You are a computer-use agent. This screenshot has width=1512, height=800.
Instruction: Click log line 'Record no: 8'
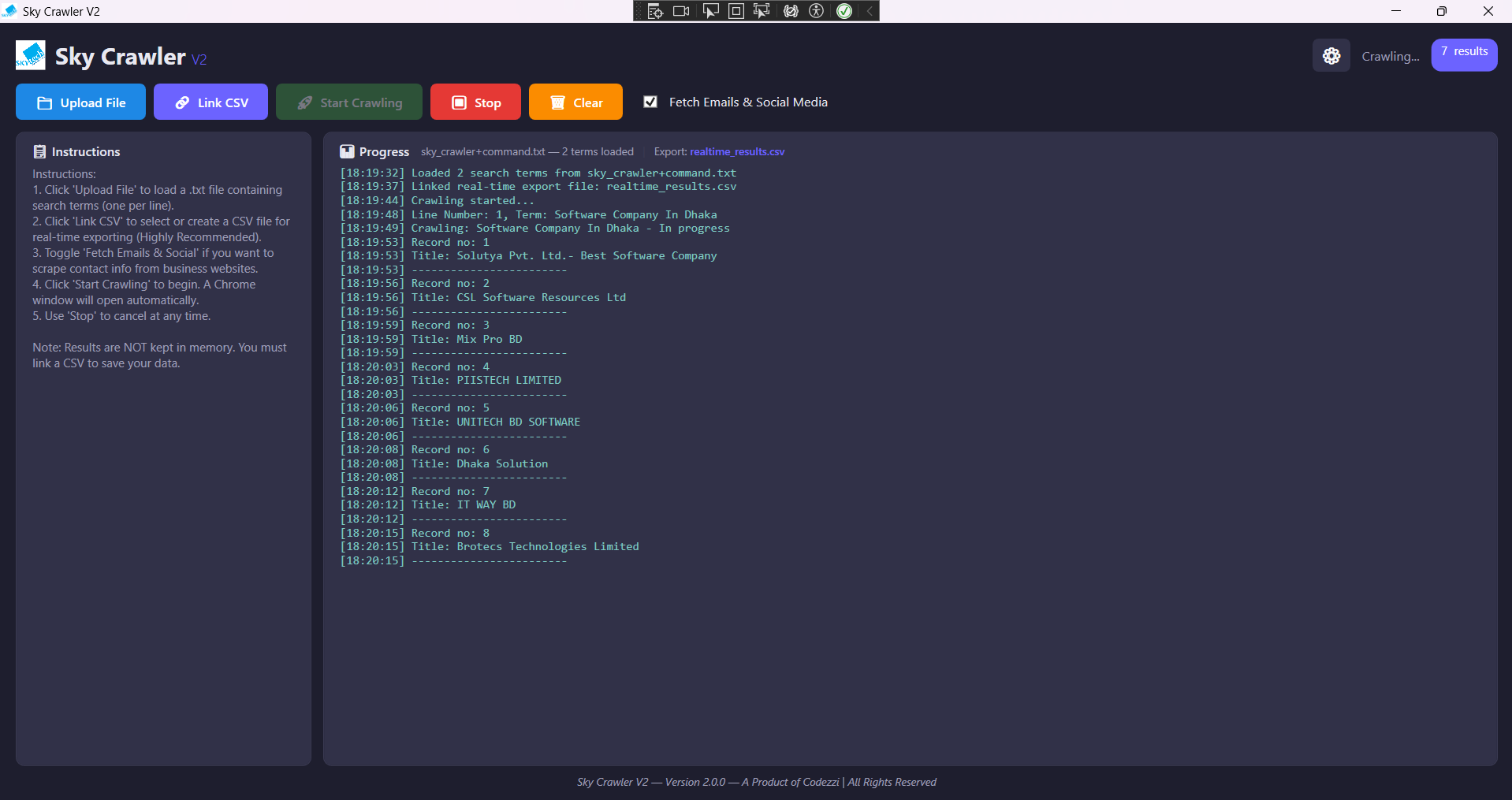click(x=415, y=534)
